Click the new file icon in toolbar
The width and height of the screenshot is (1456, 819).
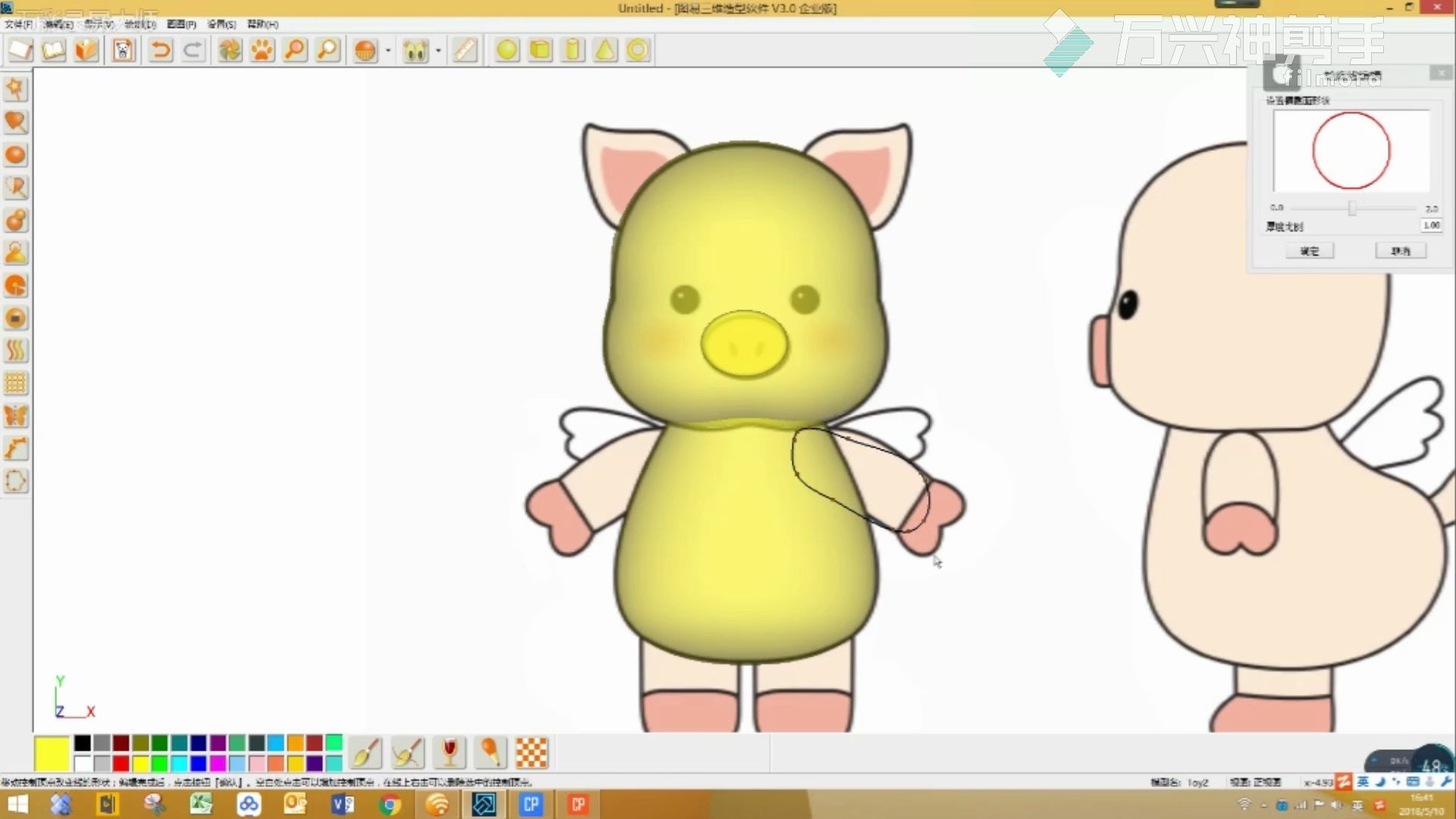[20, 50]
